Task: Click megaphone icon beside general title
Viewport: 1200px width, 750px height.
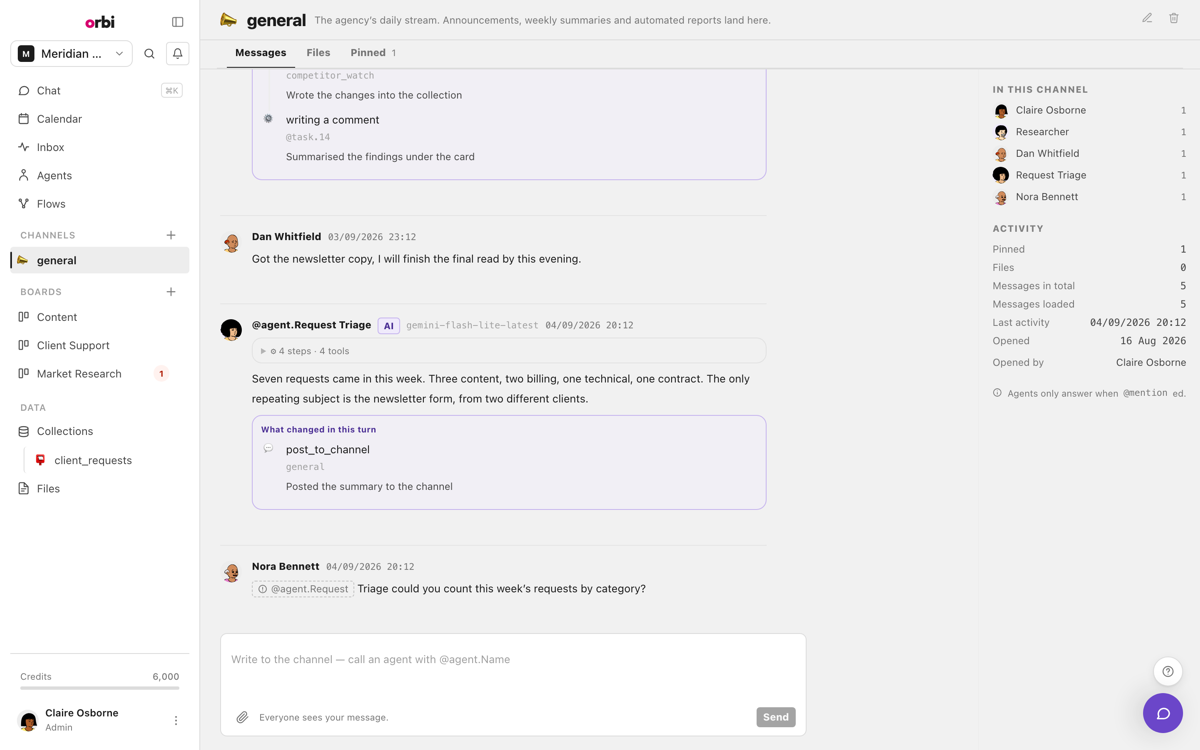Action: [229, 20]
